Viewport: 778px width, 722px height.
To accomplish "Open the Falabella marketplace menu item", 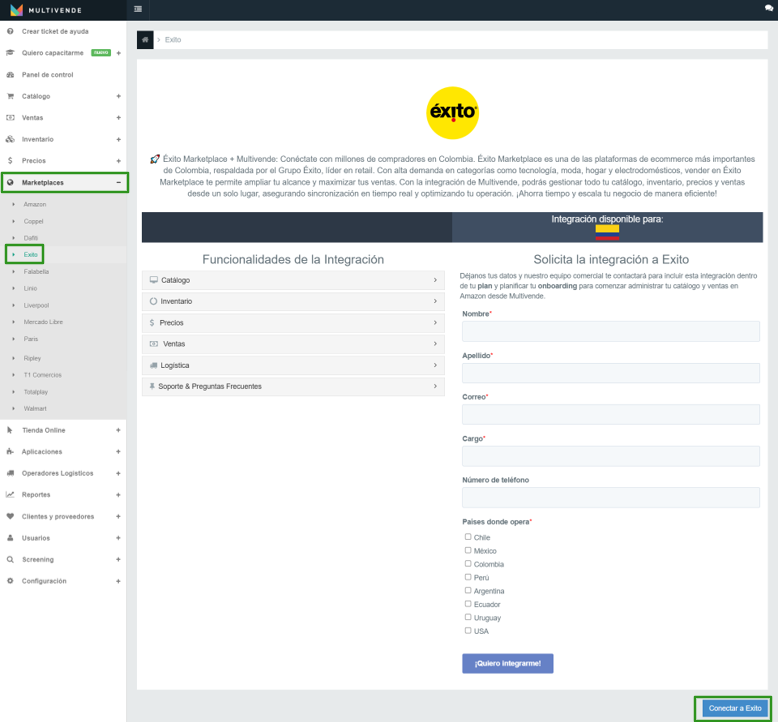I will pos(36,272).
